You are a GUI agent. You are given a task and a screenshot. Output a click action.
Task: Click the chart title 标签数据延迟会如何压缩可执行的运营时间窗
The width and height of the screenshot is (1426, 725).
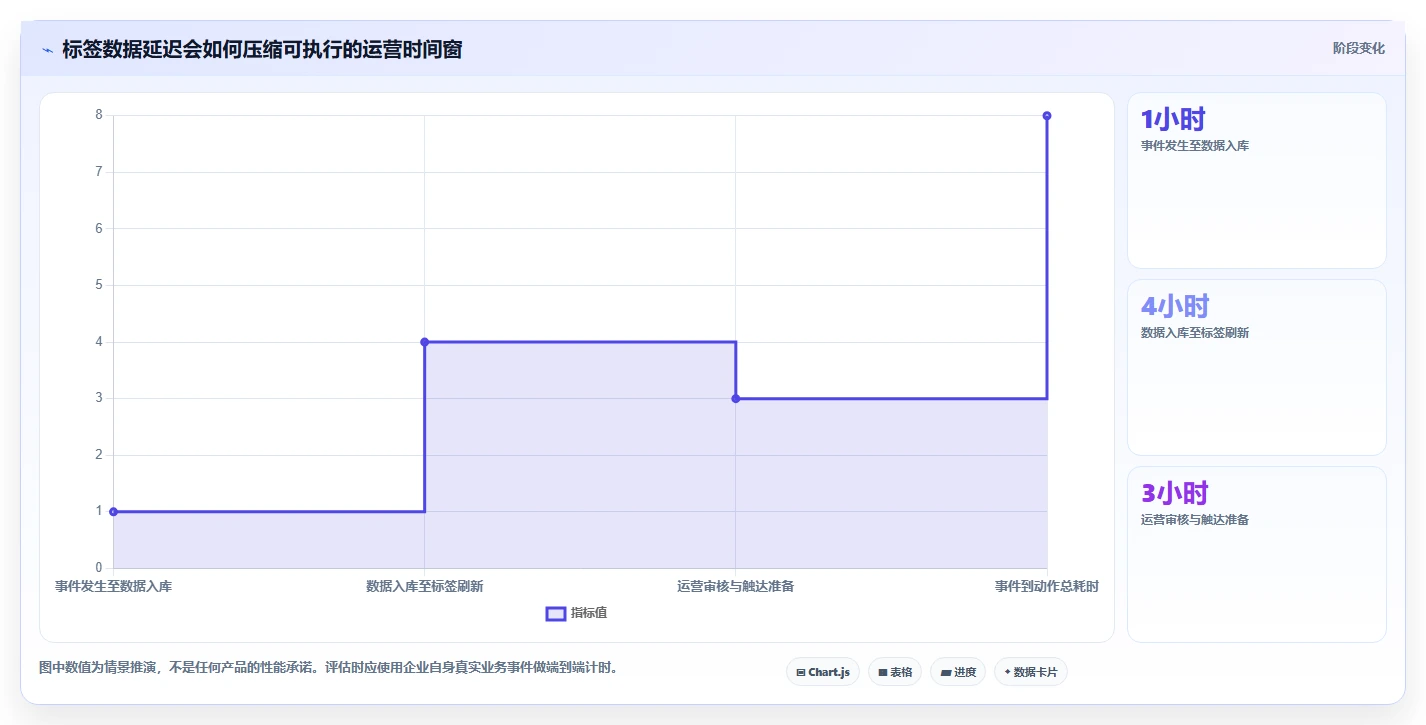(x=262, y=49)
